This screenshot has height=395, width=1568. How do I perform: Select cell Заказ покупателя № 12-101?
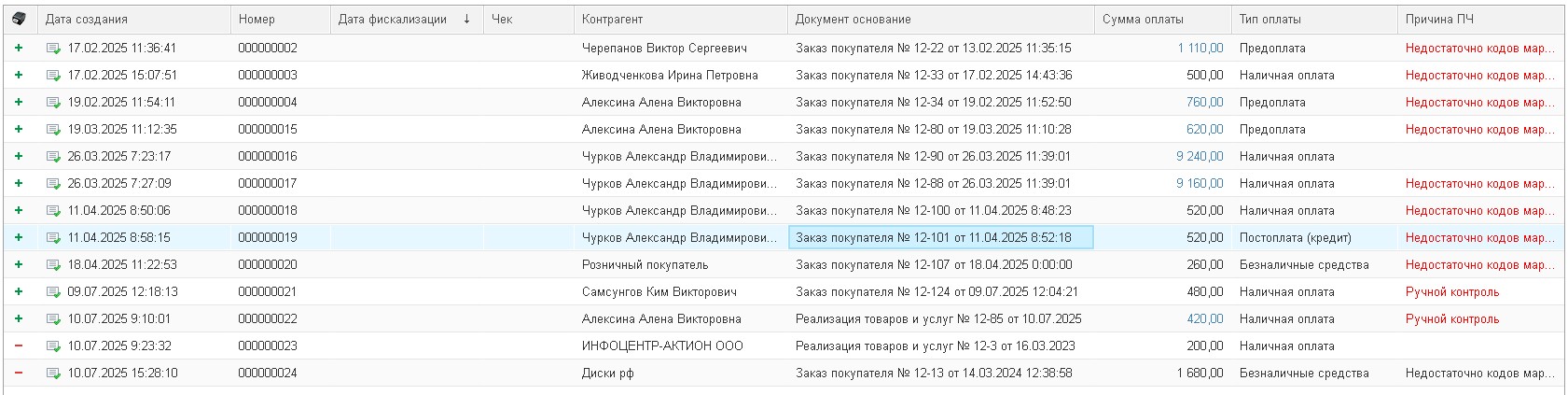941,237
